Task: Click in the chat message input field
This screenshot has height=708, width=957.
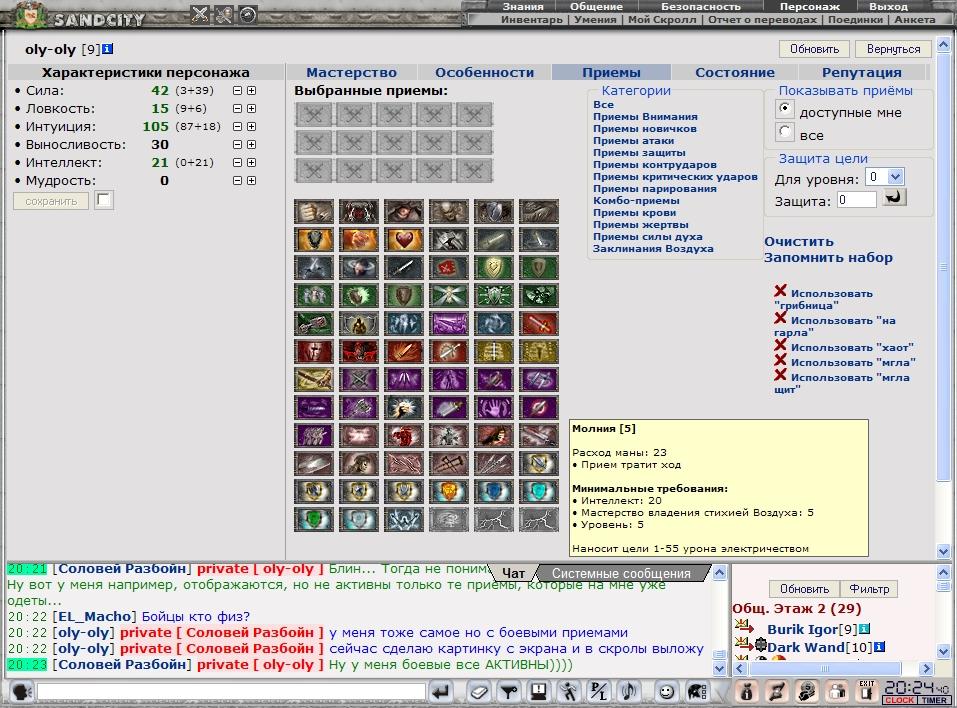Action: point(231,692)
